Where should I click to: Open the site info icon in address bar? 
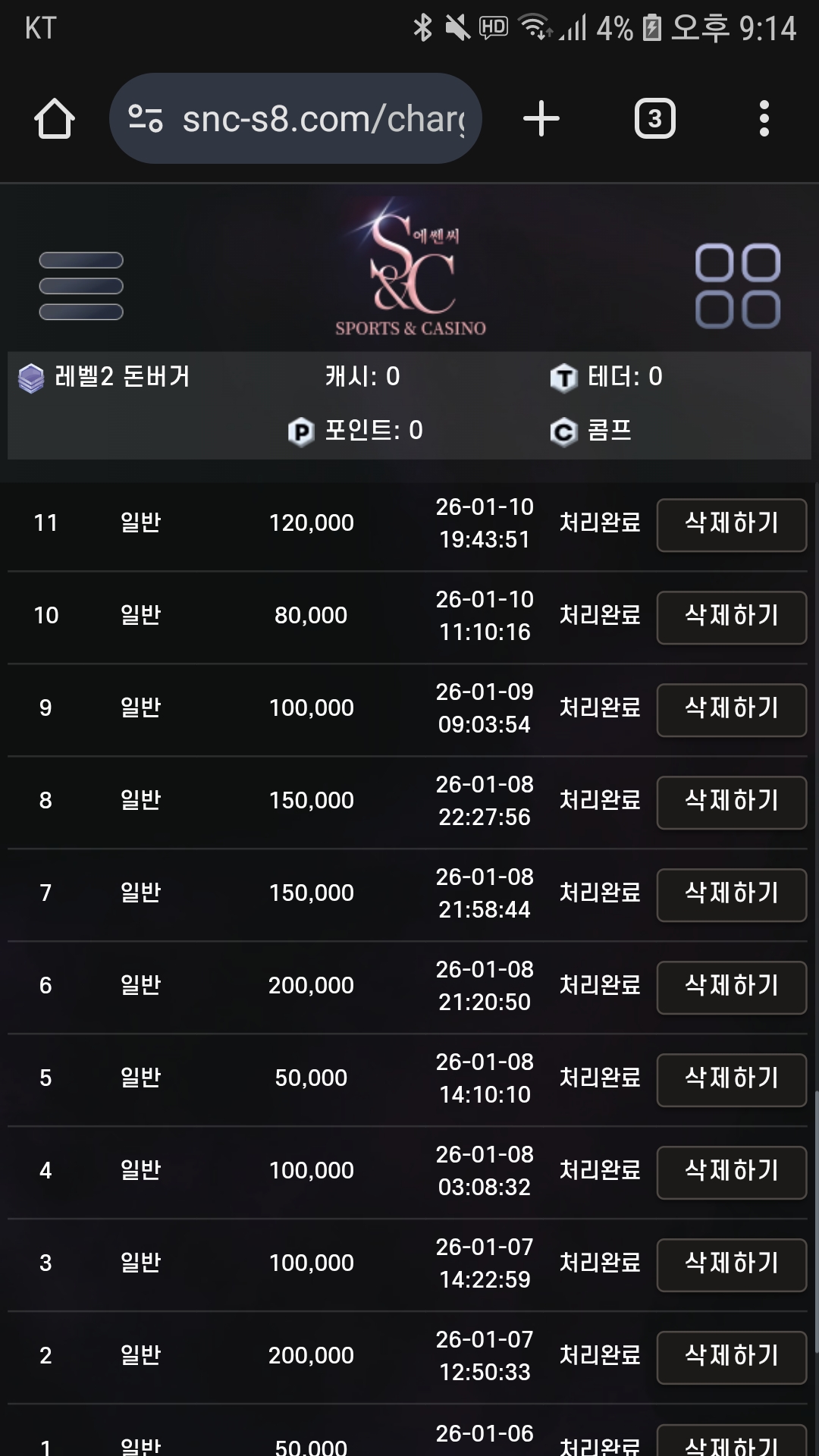tap(146, 118)
